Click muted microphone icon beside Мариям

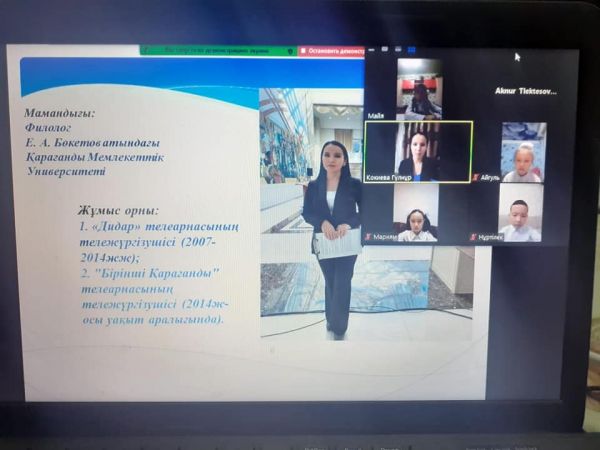tap(369, 237)
